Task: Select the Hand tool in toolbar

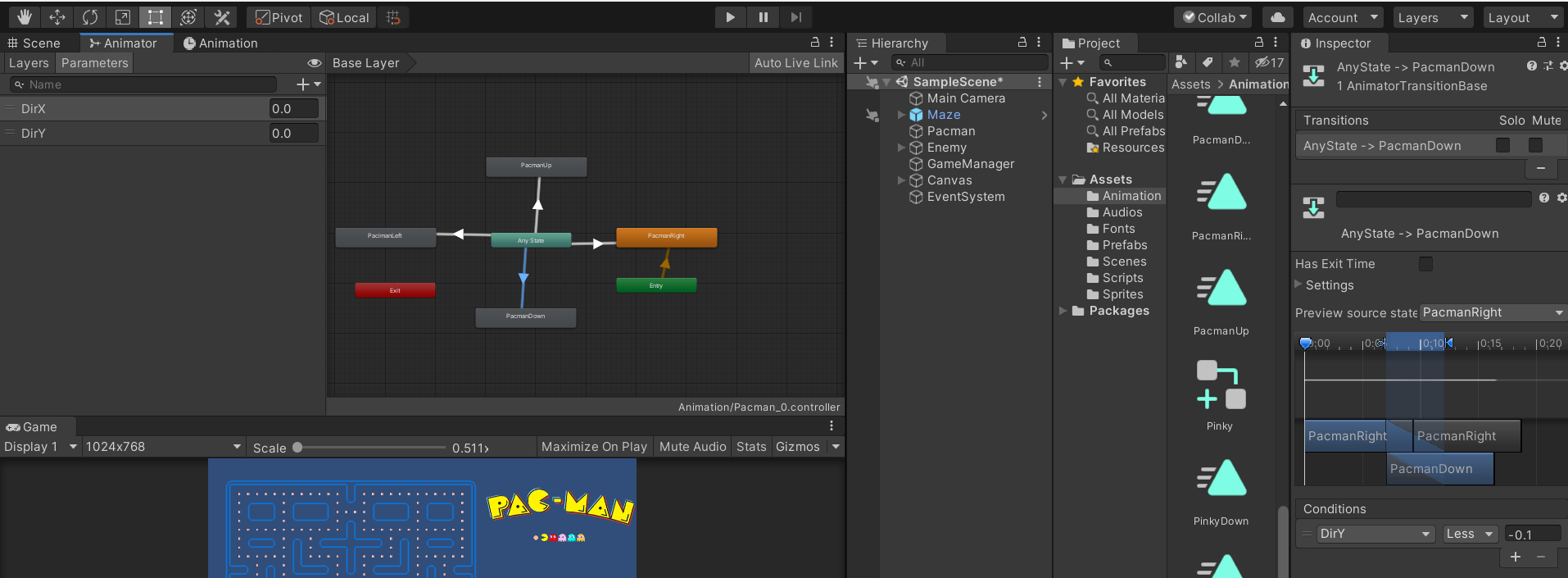Action: click(24, 17)
